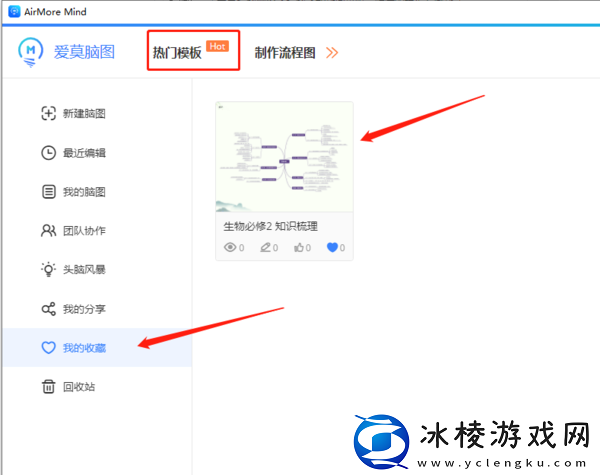Click the 爱莫脑图 brand name text
This screenshot has height=475, width=600.
(x=84, y=52)
